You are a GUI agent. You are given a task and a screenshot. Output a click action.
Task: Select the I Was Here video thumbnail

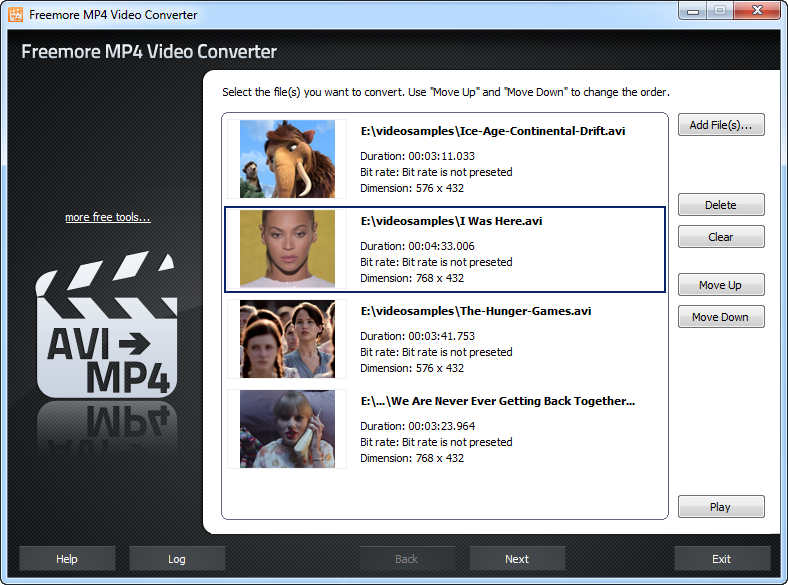pos(287,249)
